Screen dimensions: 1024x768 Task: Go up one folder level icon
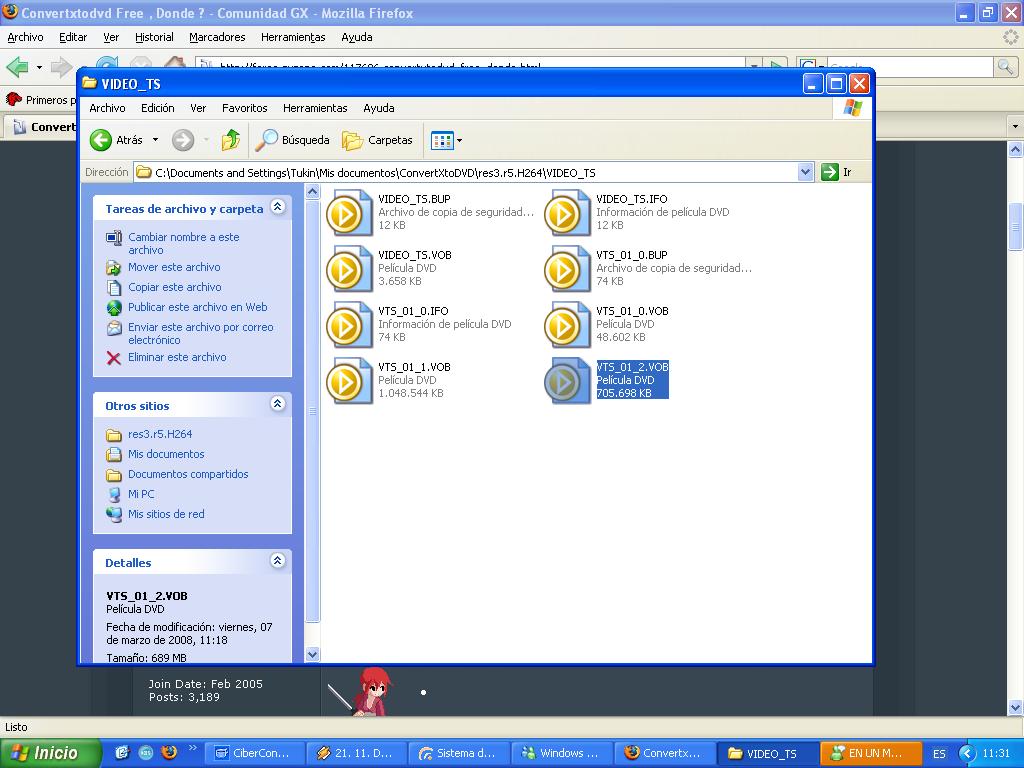(x=231, y=140)
